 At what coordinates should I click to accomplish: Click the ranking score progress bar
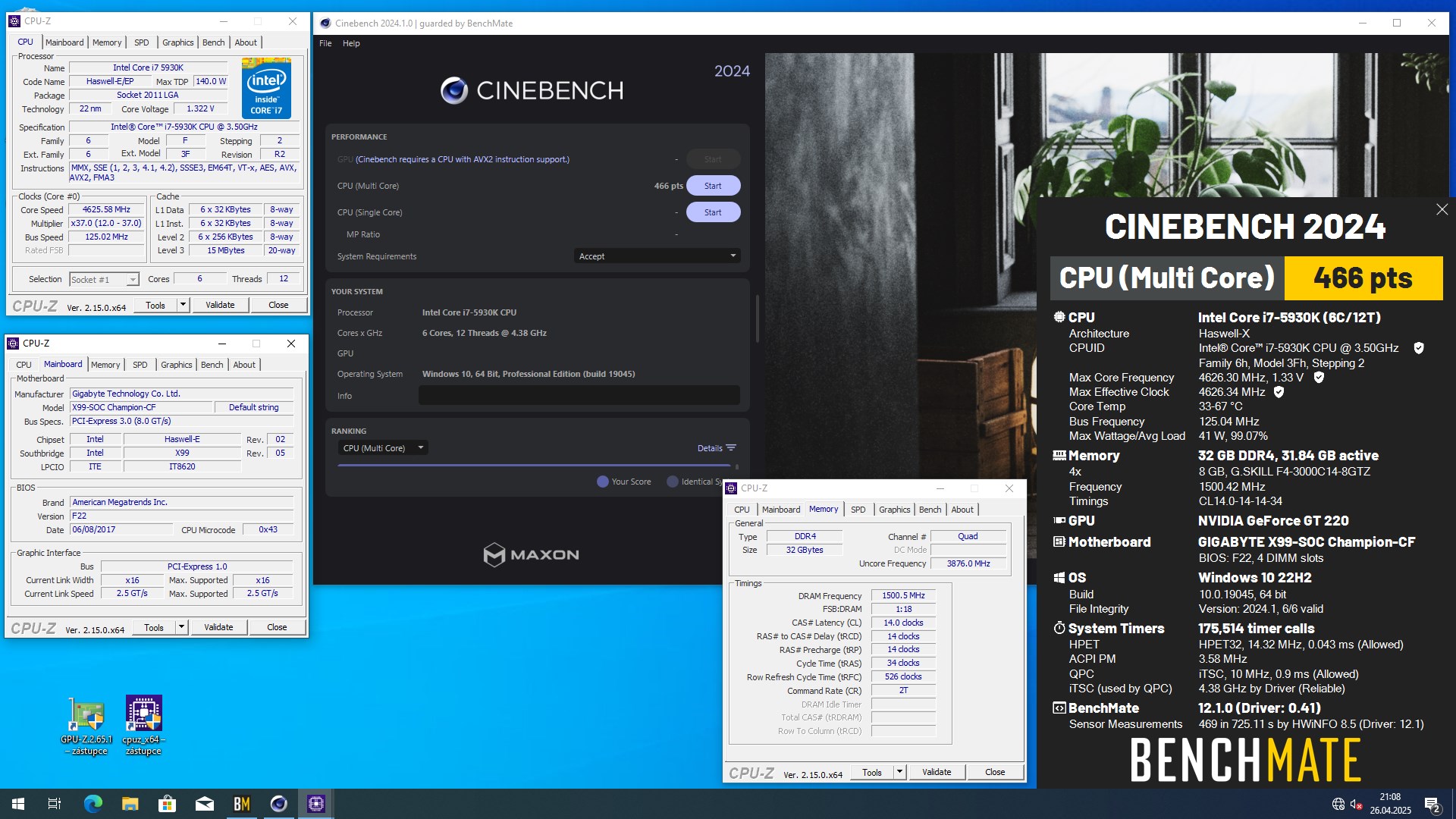pos(534,465)
